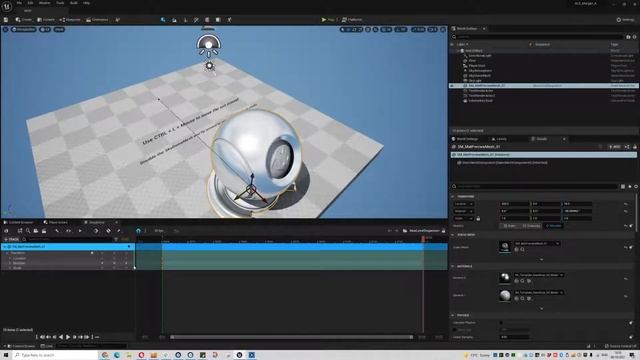This screenshot has width=640, height=360.
Task: Click the Windows Start button
Action: coord(6,355)
